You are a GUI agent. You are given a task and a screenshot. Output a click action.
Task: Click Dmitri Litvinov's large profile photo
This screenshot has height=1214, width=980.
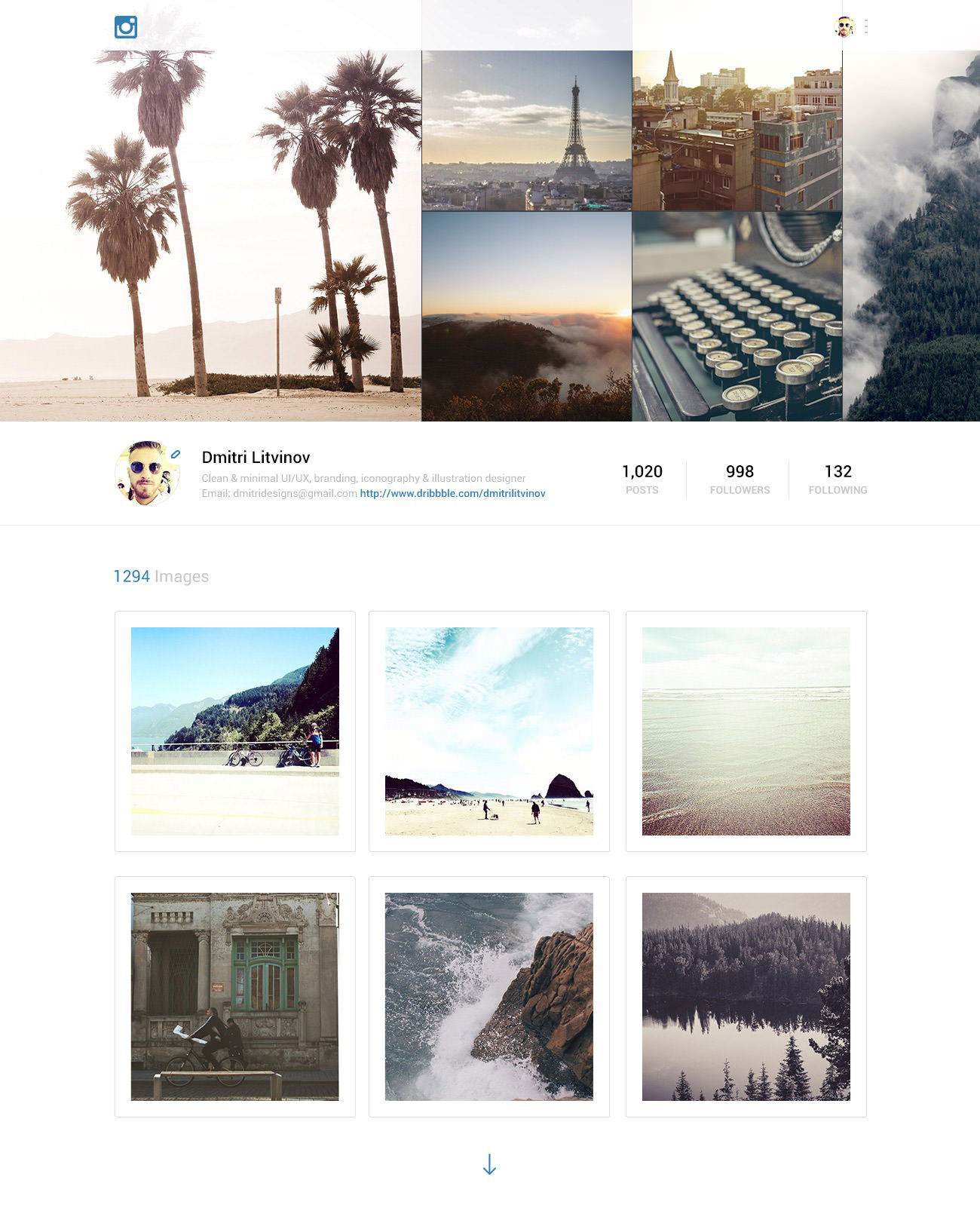[147, 473]
